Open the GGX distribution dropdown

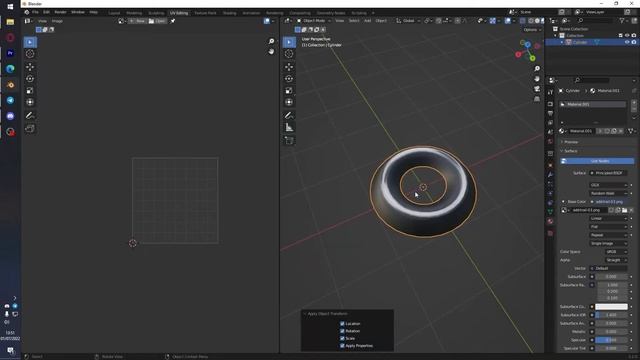pyautogui.click(x=608, y=185)
